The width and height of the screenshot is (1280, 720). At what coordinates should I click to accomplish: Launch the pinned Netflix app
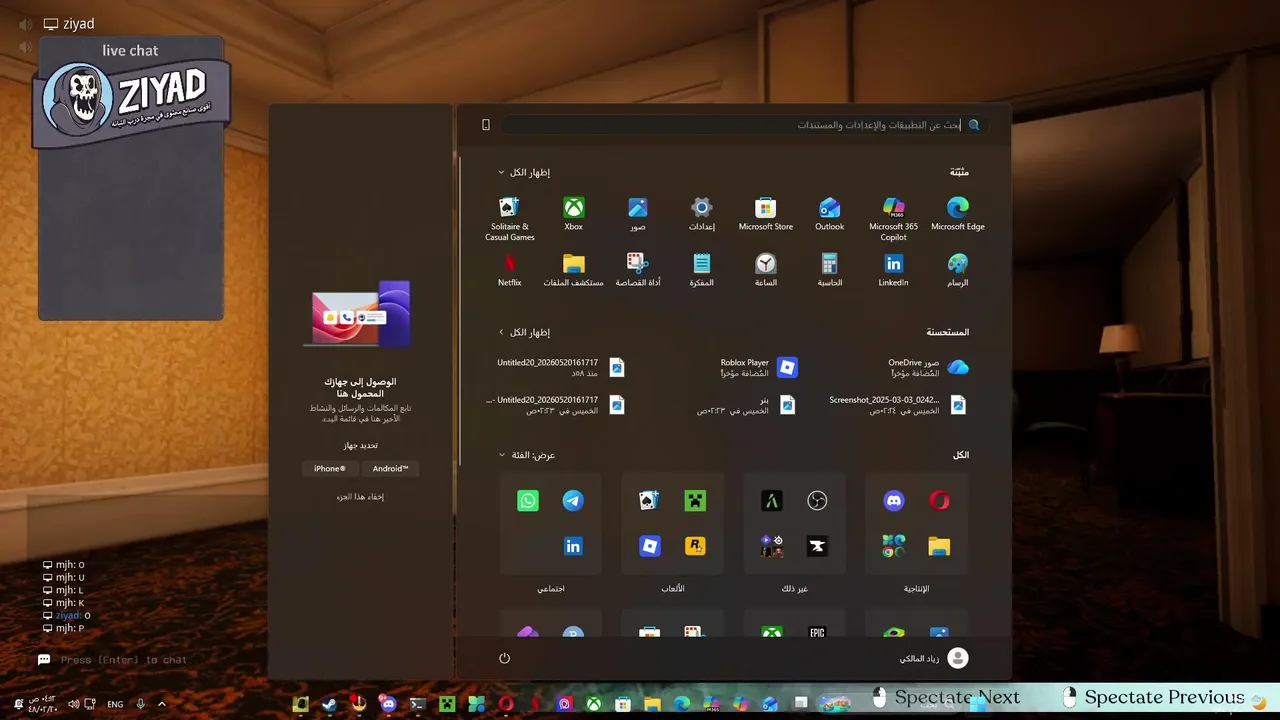click(x=509, y=270)
